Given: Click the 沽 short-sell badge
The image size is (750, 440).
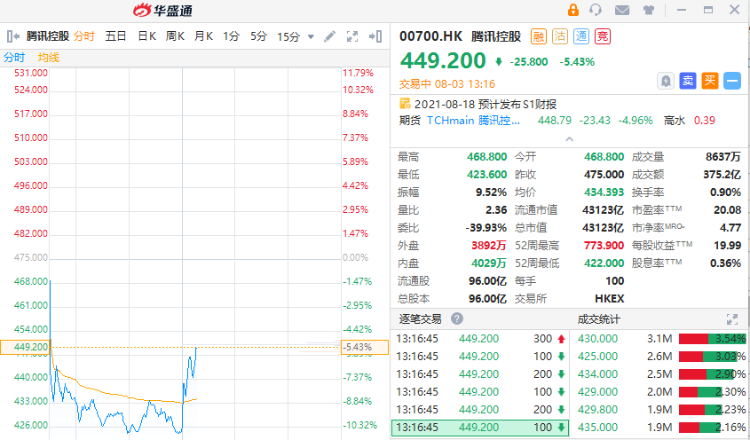Looking at the screenshot, I should (x=560, y=36).
